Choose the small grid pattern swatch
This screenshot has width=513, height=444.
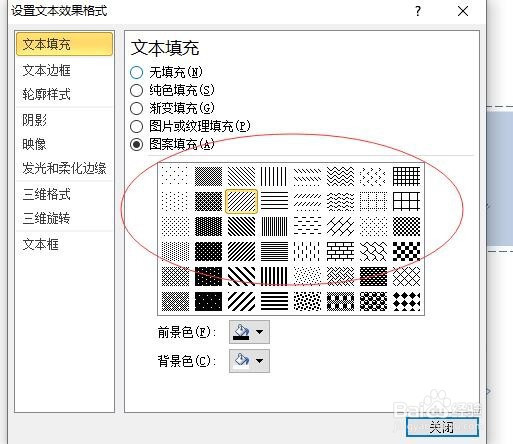pyautogui.click(x=406, y=176)
